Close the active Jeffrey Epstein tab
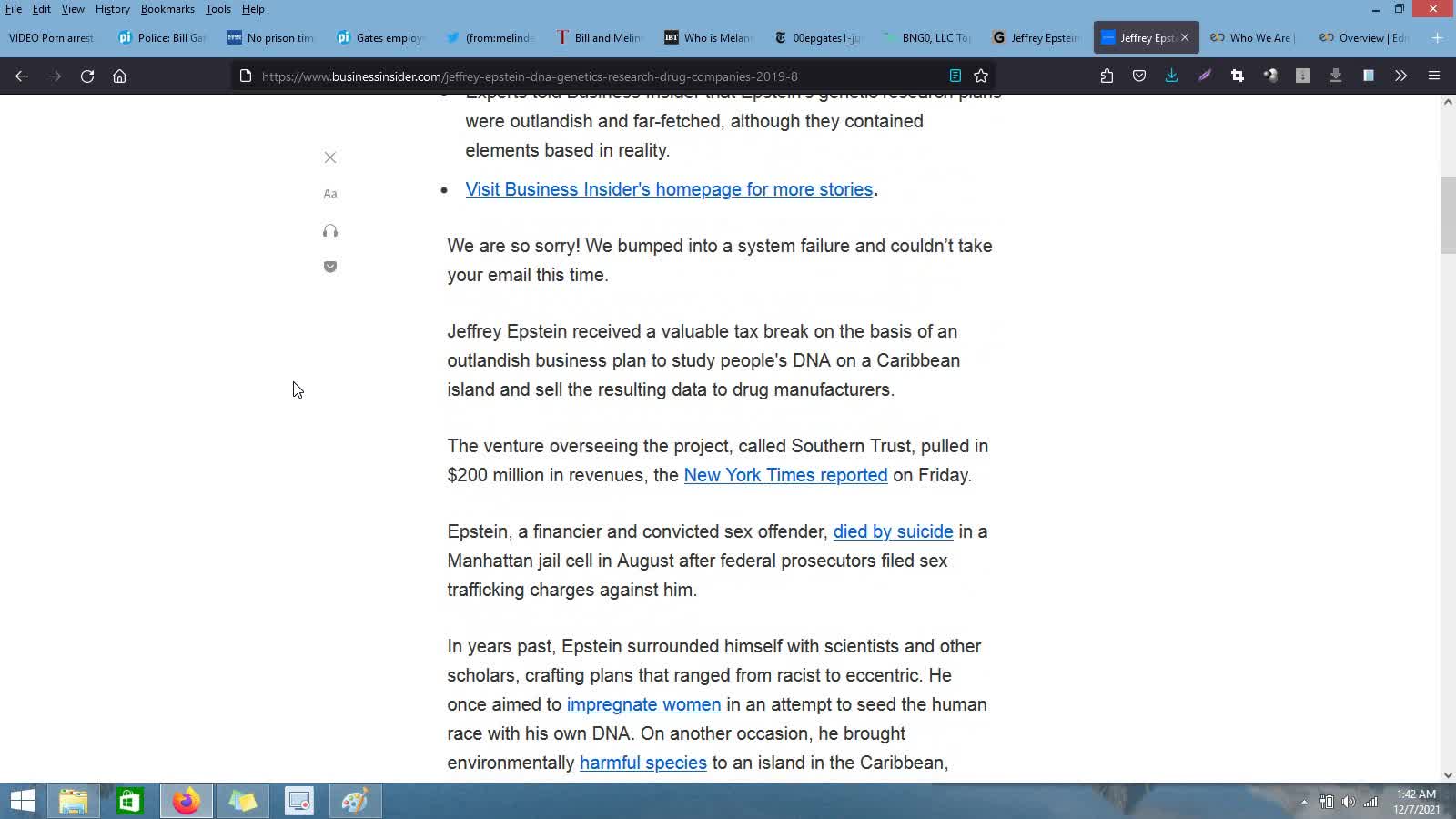Viewport: 1456px width, 819px height. [x=1185, y=37]
